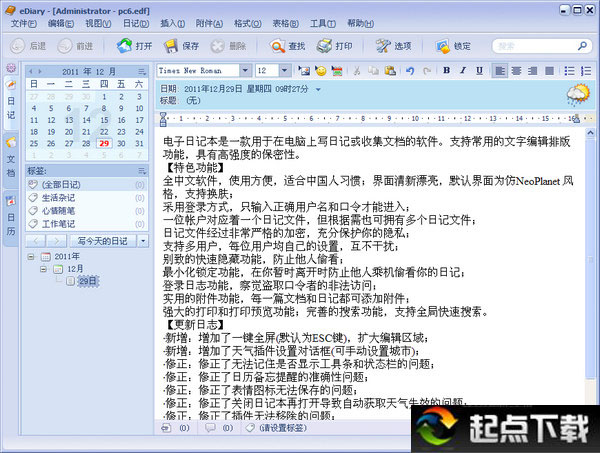Collapse the 12月 tree node

[43, 269]
